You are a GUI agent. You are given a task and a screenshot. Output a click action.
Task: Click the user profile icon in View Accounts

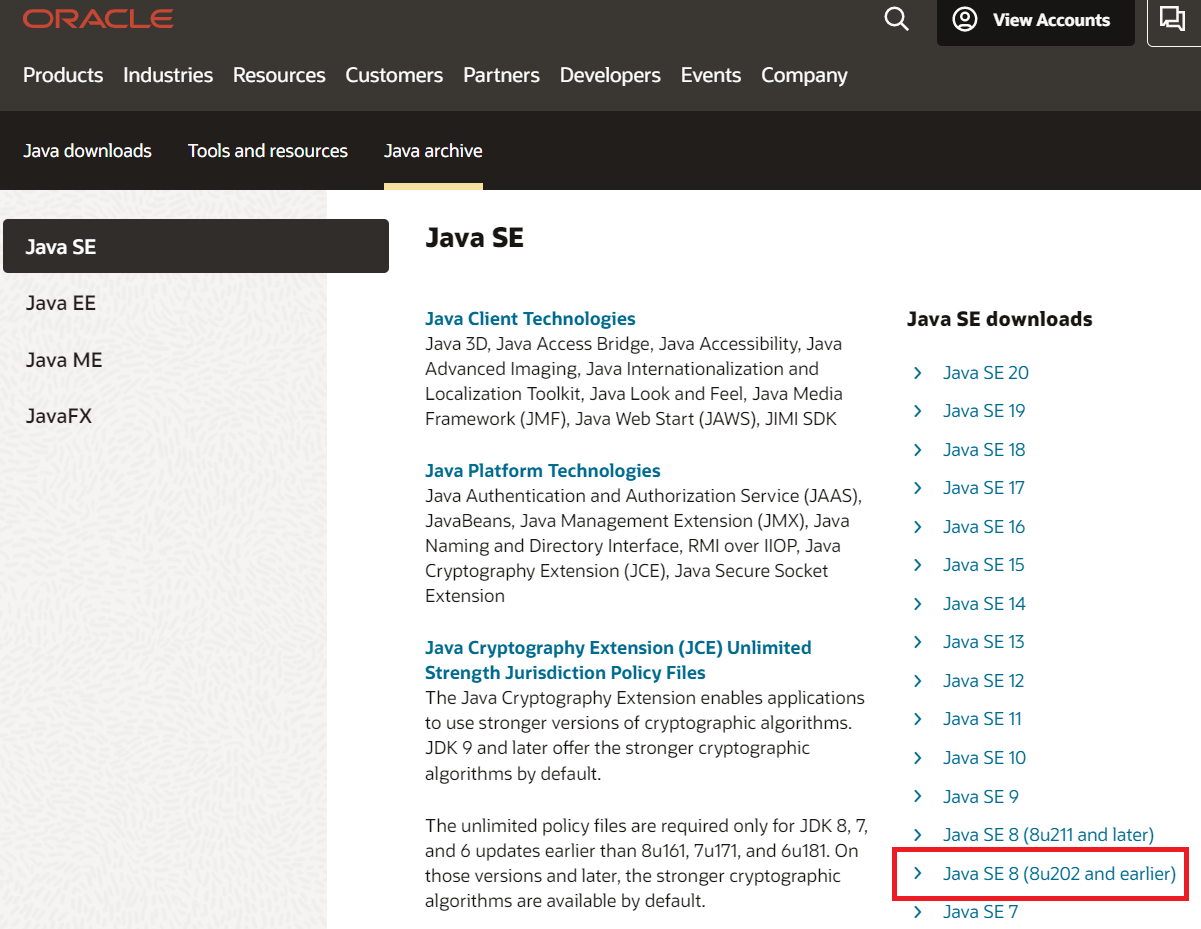(x=965, y=20)
